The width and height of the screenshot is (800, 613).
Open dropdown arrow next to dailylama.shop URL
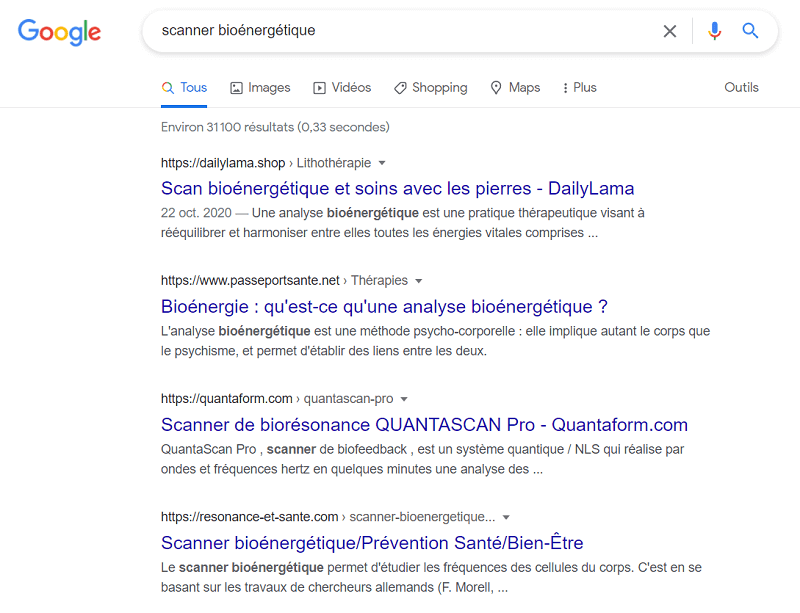pyautogui.click(x=382, y=163)
